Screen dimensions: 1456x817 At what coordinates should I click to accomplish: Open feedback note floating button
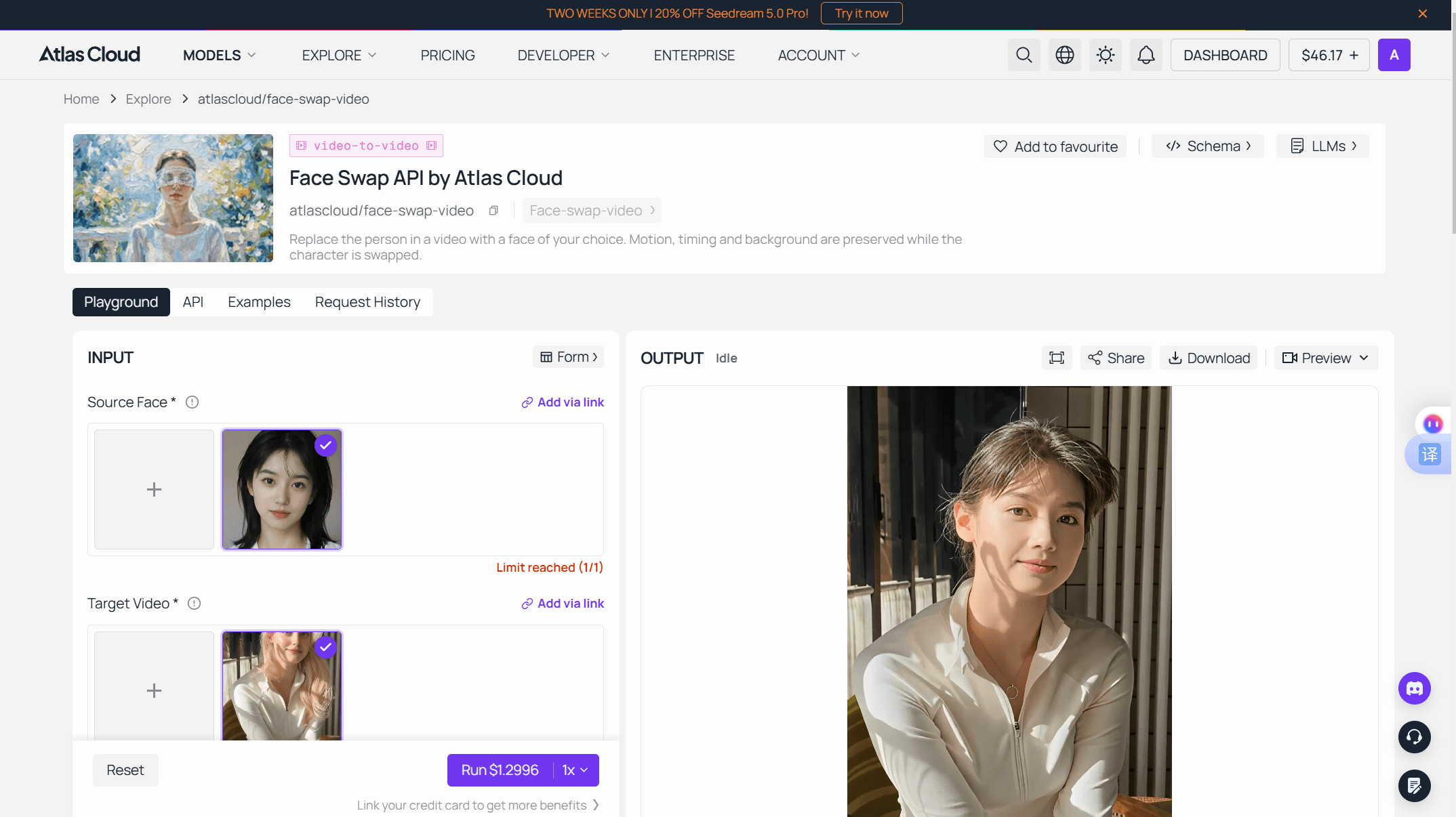pyautogui.click(x=1415, y=786)
